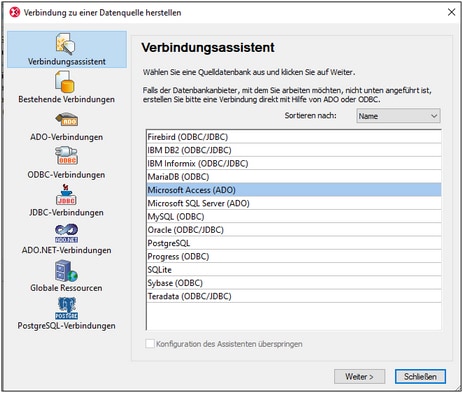Close the dialog with the X button
Image resolution: width=463 pixels, height=393 pixels.
pos(451,12)
